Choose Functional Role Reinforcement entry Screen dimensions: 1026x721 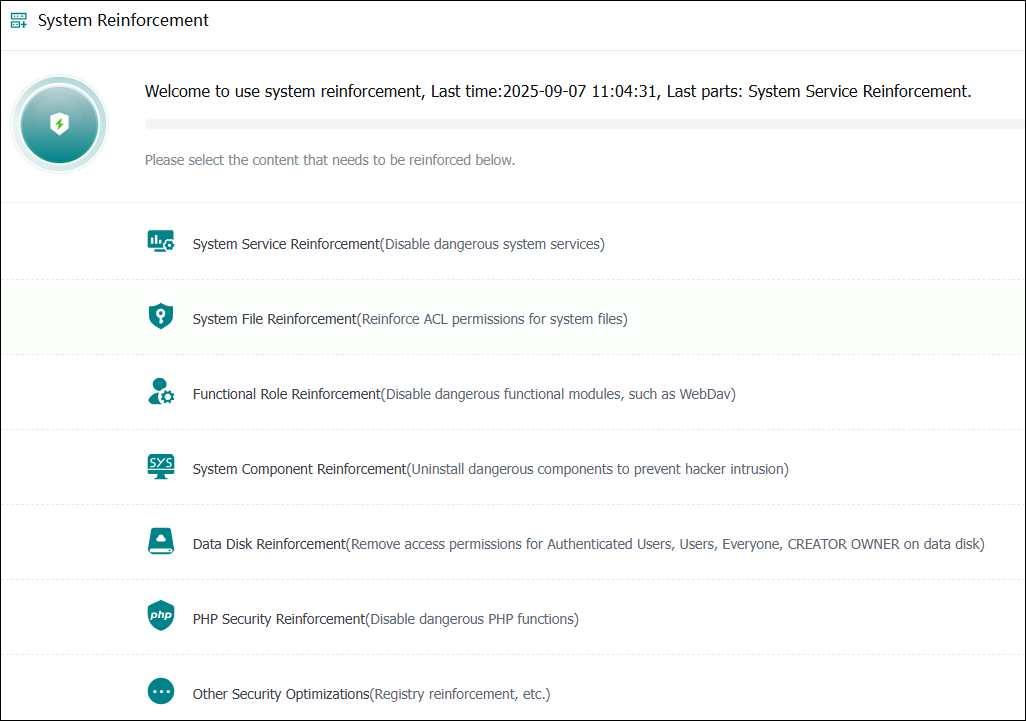[286, 394]
